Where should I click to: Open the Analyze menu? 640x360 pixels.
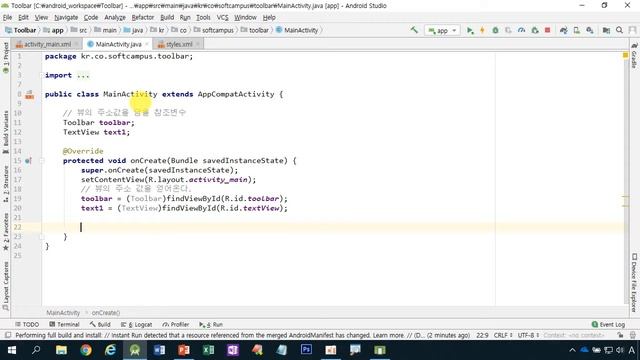[x=115, y=18]
